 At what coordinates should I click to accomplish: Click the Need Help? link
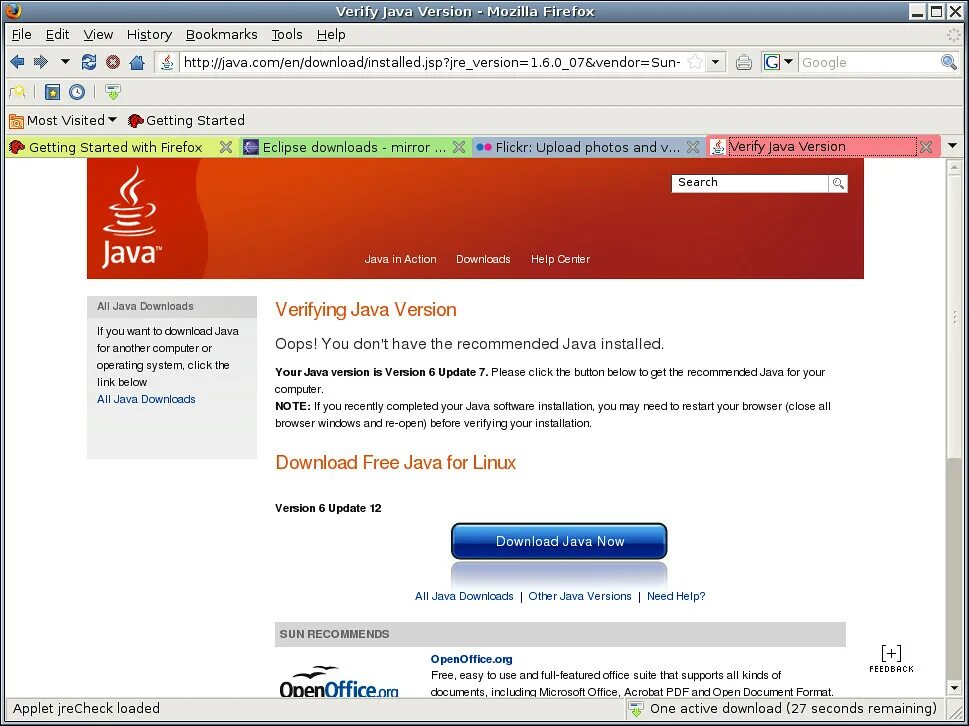tap(676, 596)
